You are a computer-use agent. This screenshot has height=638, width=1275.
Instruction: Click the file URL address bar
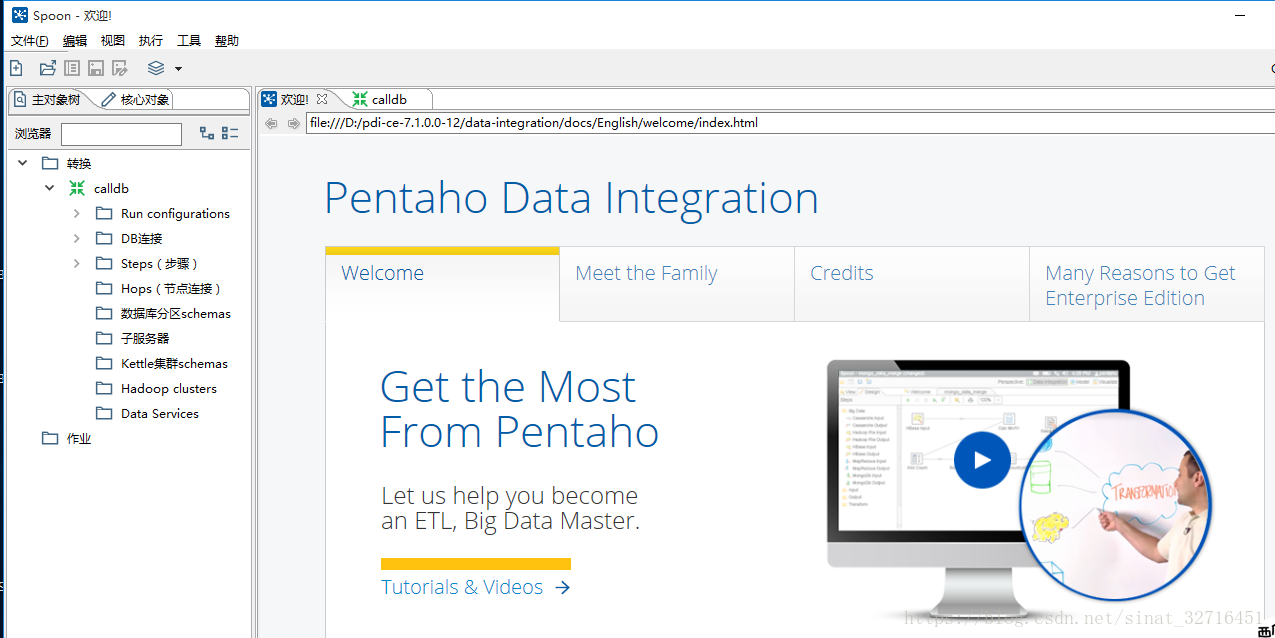[788, 123]
